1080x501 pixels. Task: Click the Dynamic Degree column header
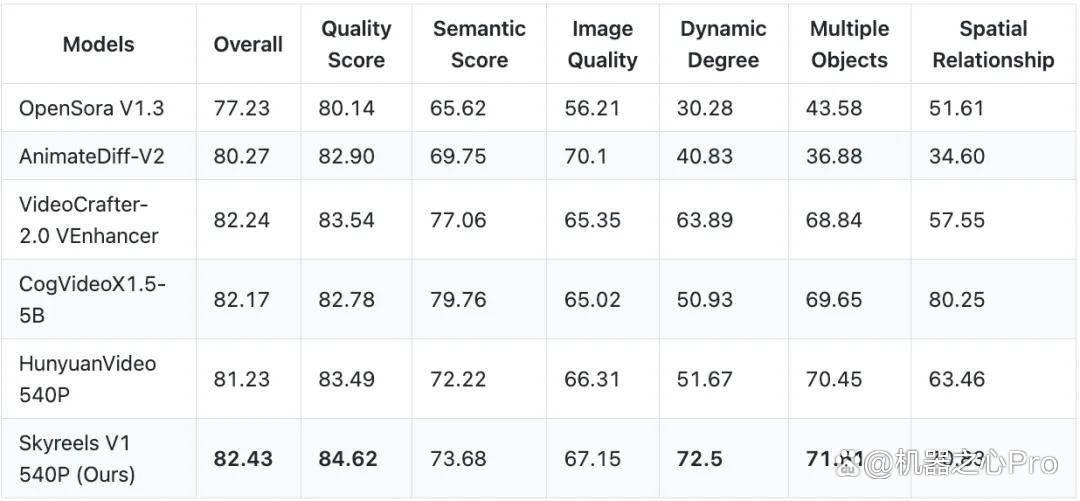723,44
